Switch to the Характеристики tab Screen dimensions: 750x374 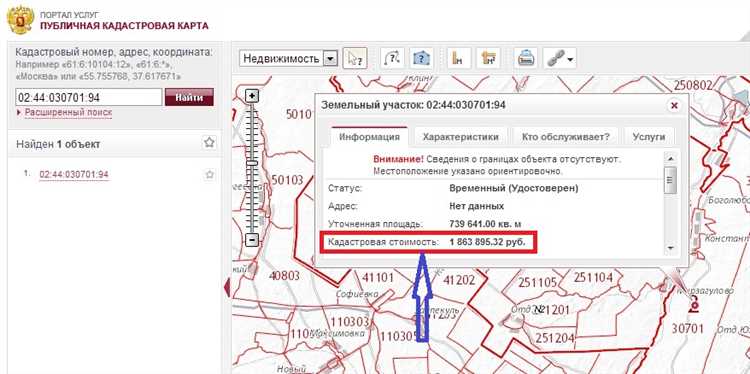click(x=461, y=137)
